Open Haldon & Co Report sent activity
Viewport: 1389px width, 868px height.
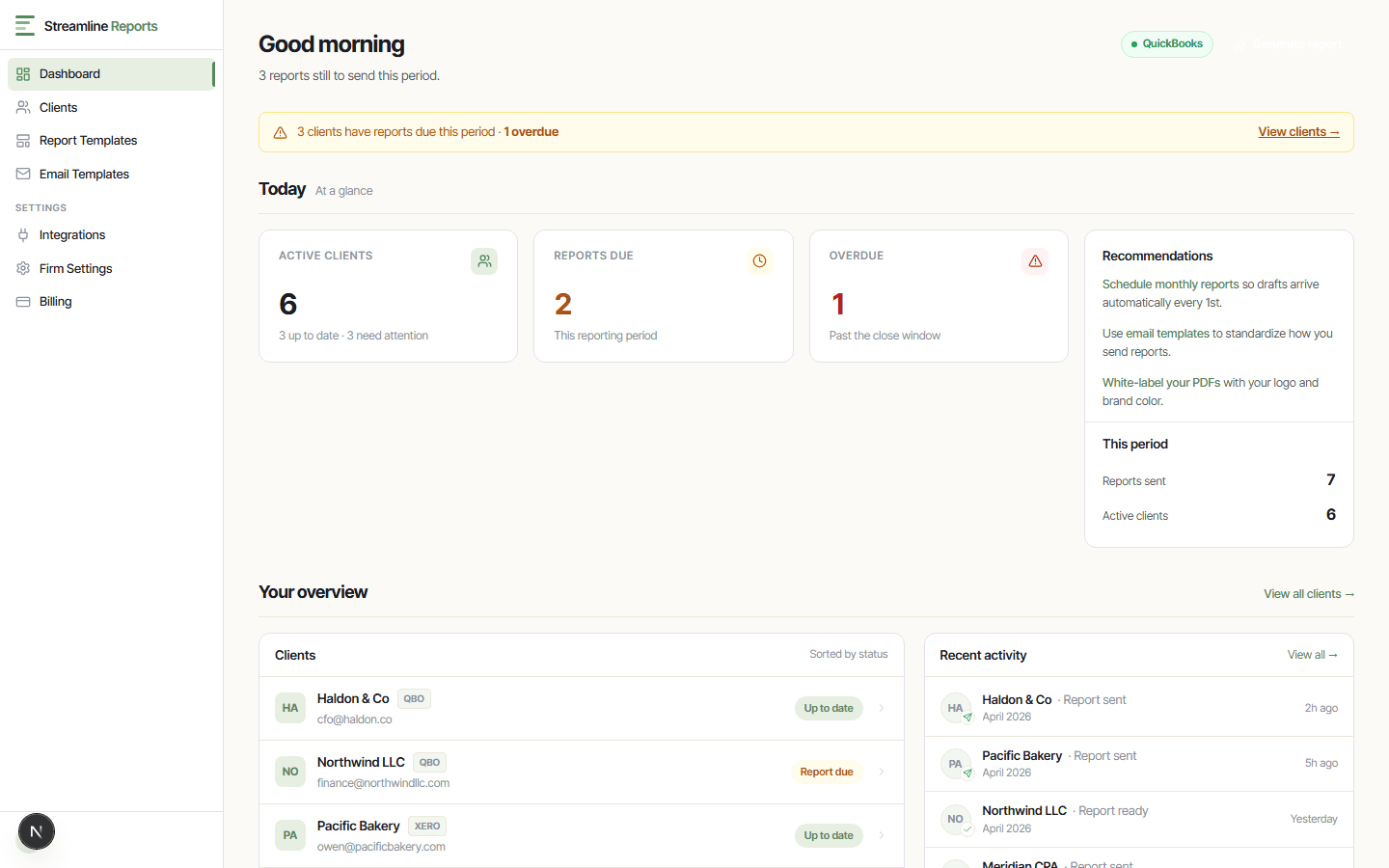1139,709
